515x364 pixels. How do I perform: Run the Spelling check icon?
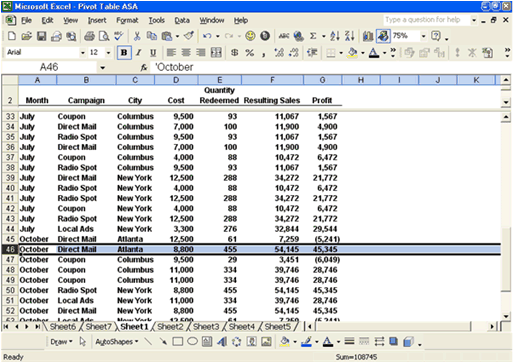(x=119, y=36)
